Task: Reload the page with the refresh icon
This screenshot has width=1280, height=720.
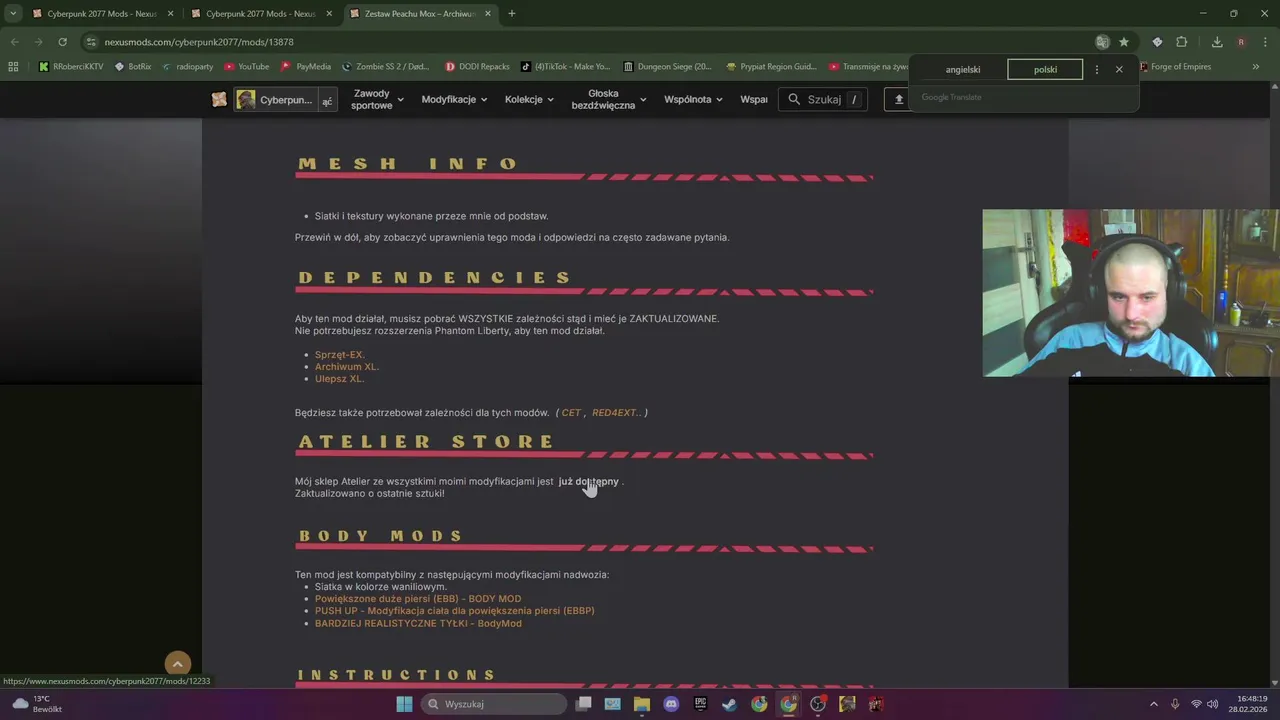Action: coord(62,42)
